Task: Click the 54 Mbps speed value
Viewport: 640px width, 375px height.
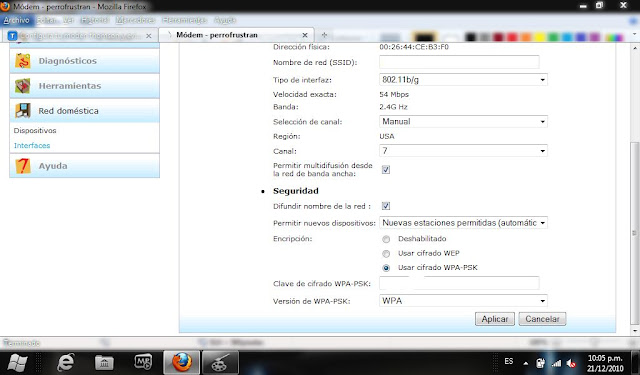Action: pyautogui.click(x=394, y=94)
